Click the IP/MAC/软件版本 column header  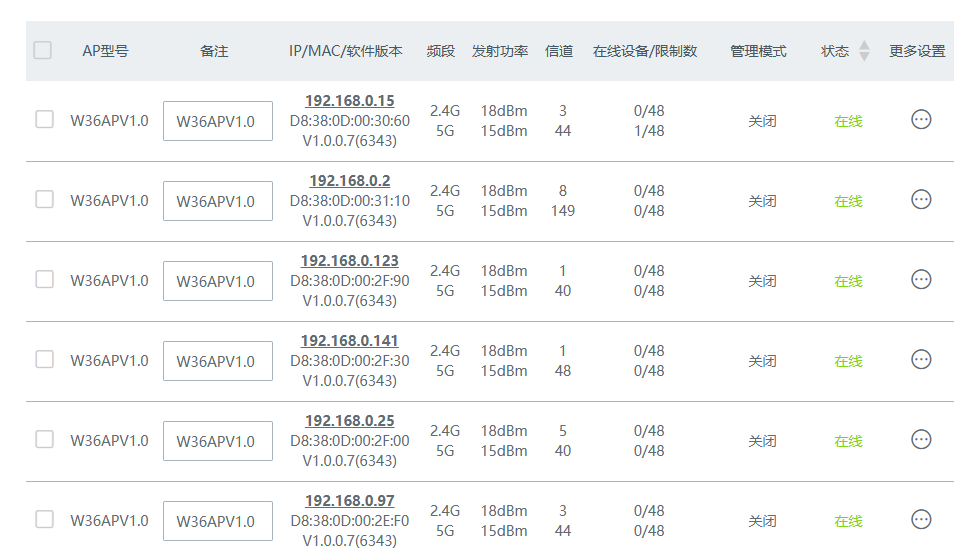coord(346,51)
